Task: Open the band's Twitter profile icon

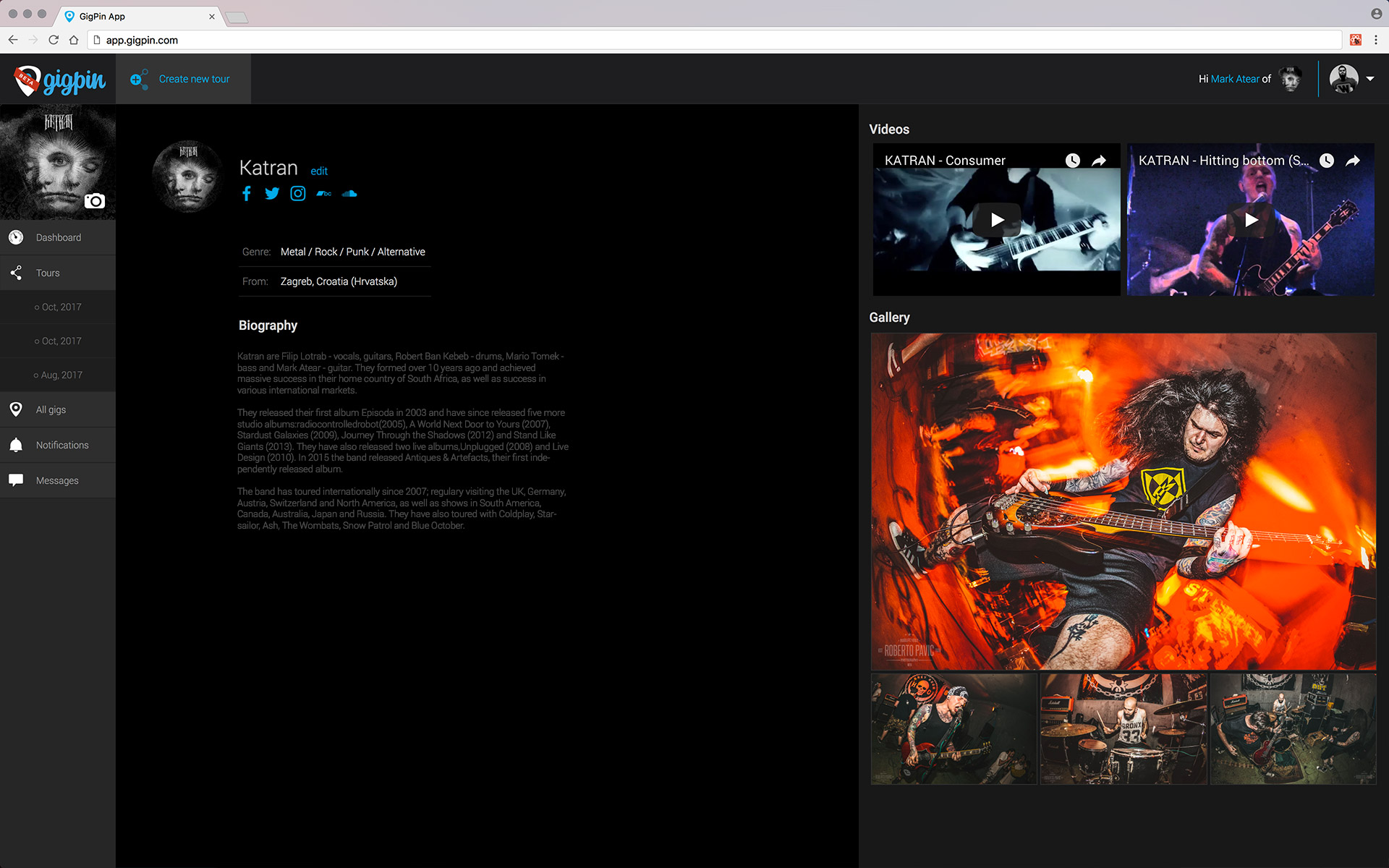Action: click(x=272, y=193)
